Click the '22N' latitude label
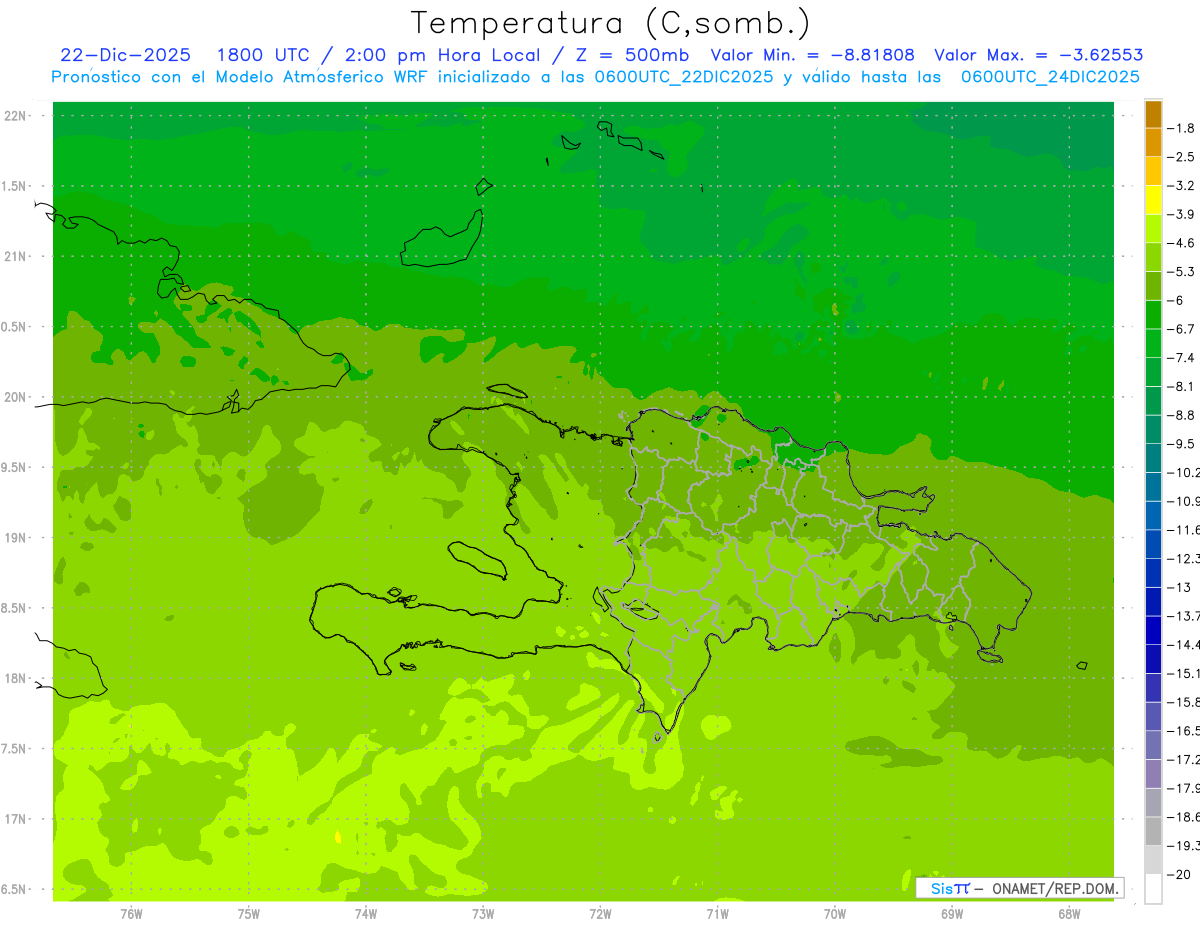Screen dimensions: 1200x927 pyautogui.click(x=17, y=116)
